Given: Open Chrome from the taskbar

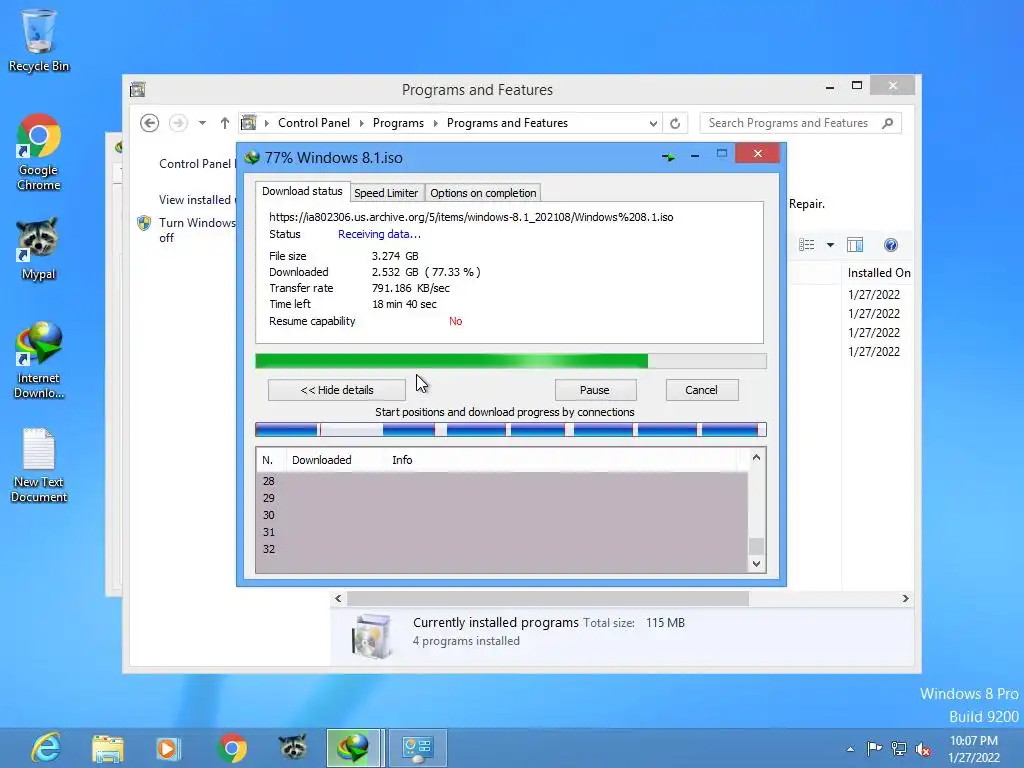Looking at the screenshot, I should click(232, 748).
